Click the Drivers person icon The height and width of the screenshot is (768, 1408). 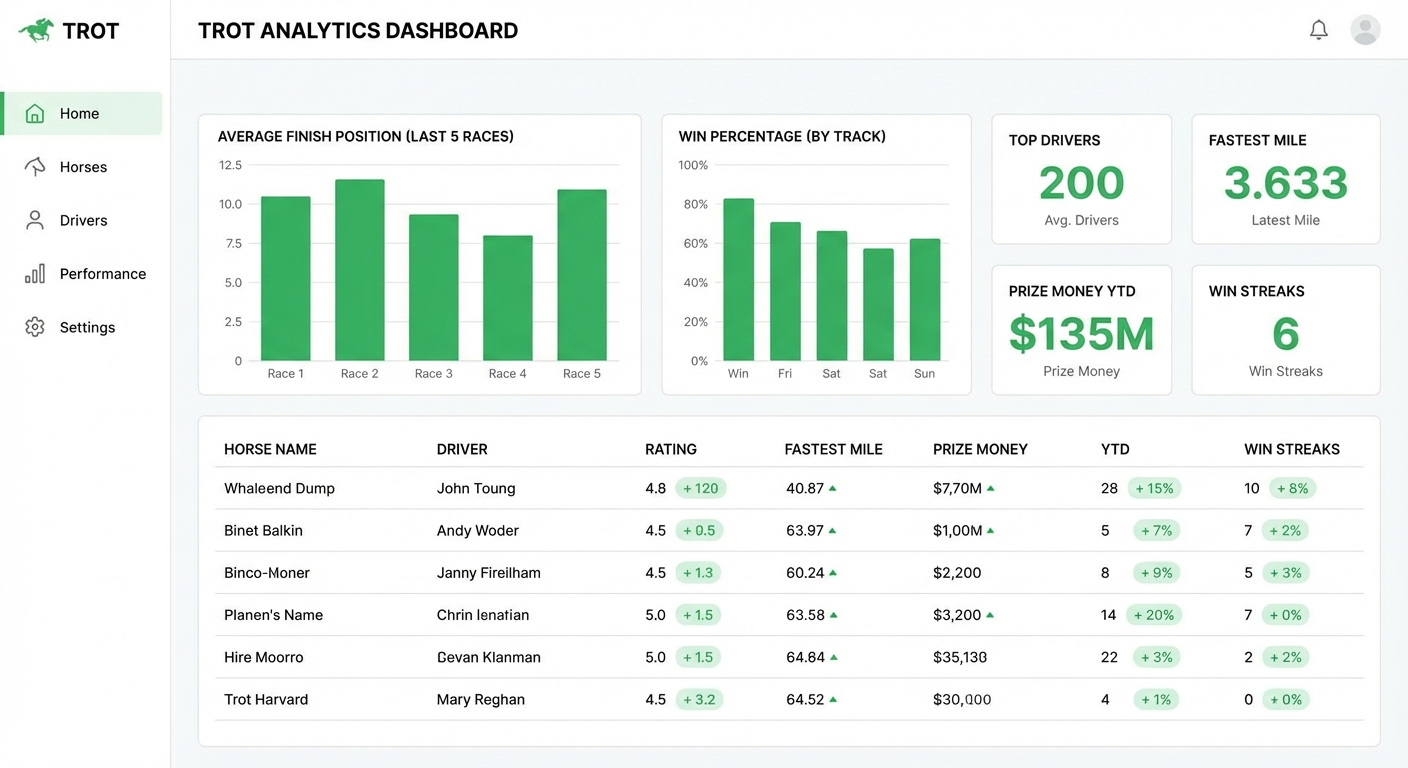[35, 220]
